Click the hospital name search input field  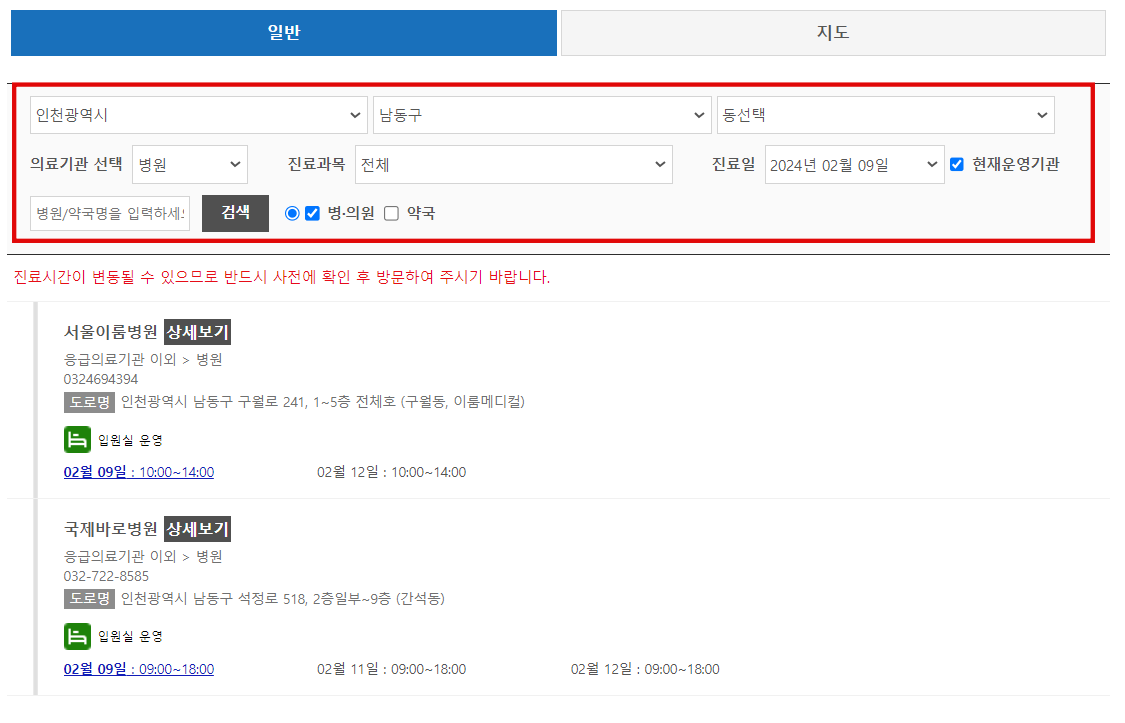click(109, 213)
